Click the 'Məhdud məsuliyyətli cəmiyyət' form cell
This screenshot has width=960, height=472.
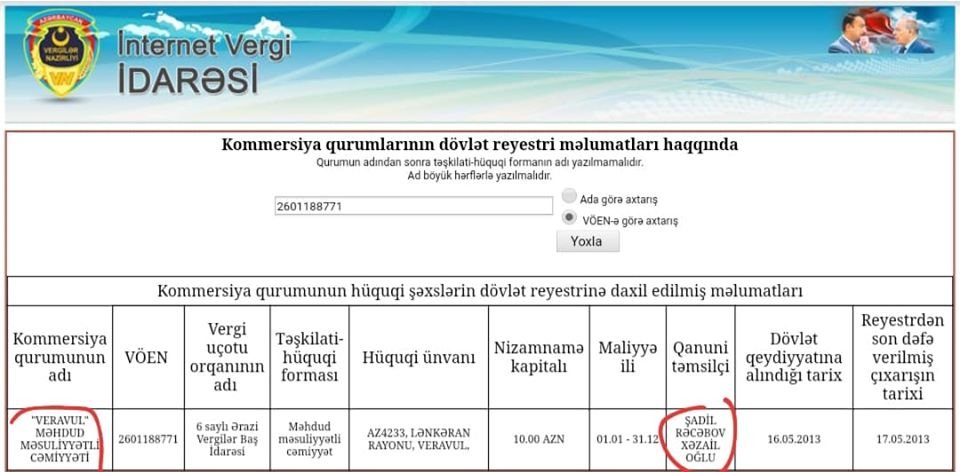(309, 439)
